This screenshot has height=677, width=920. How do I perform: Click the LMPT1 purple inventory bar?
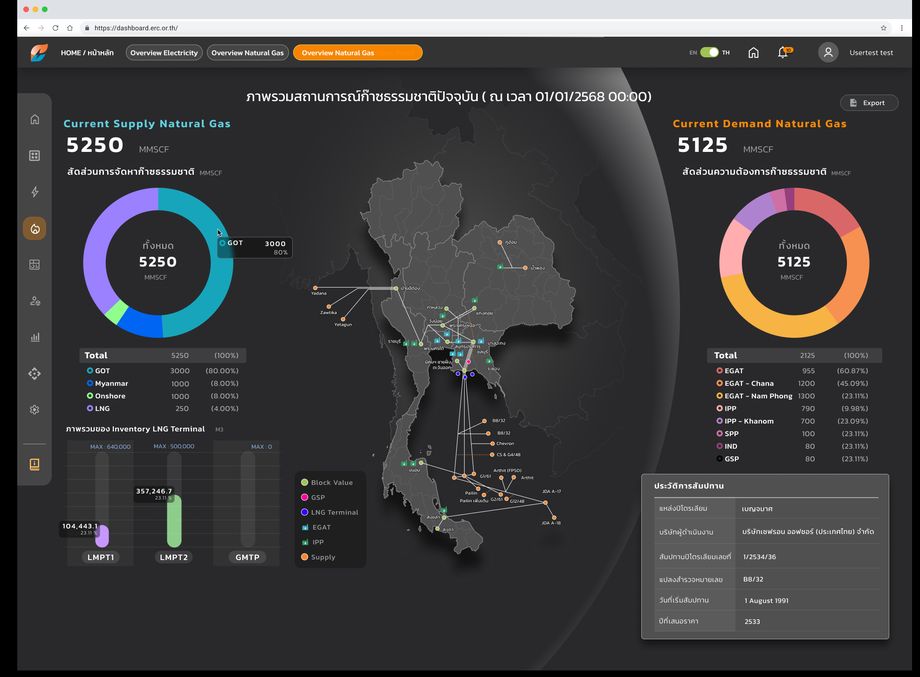102,536
